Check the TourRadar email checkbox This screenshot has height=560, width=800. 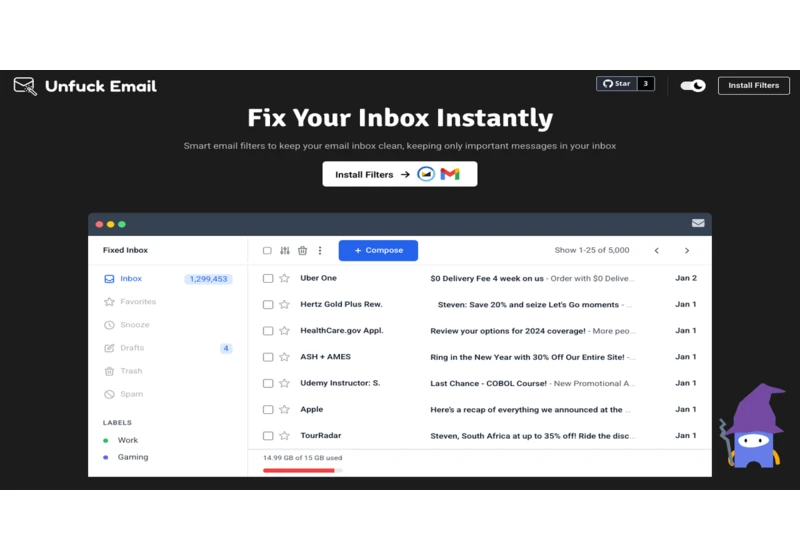(x=268, y=436)
